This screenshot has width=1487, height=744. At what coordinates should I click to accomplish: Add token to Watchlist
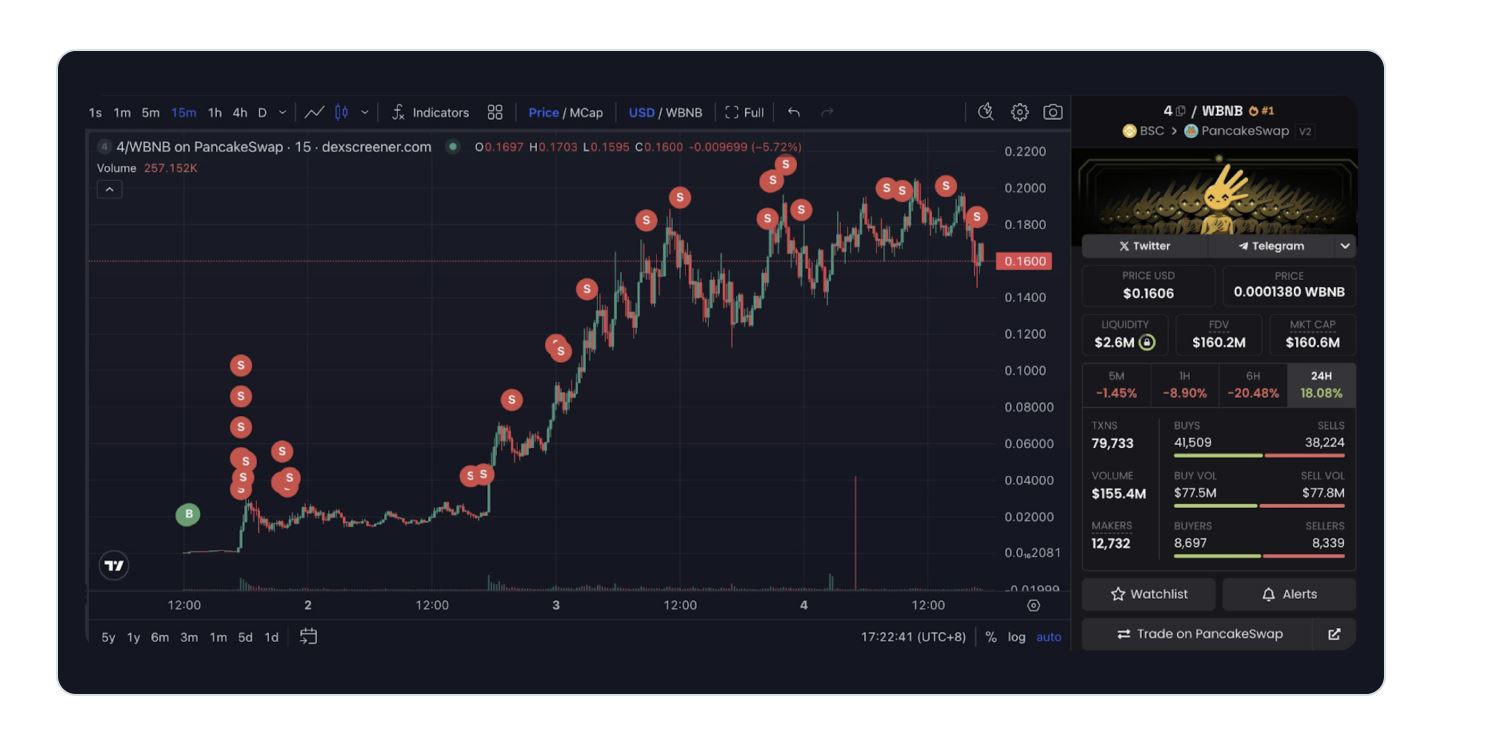(x=1148, y=594)
